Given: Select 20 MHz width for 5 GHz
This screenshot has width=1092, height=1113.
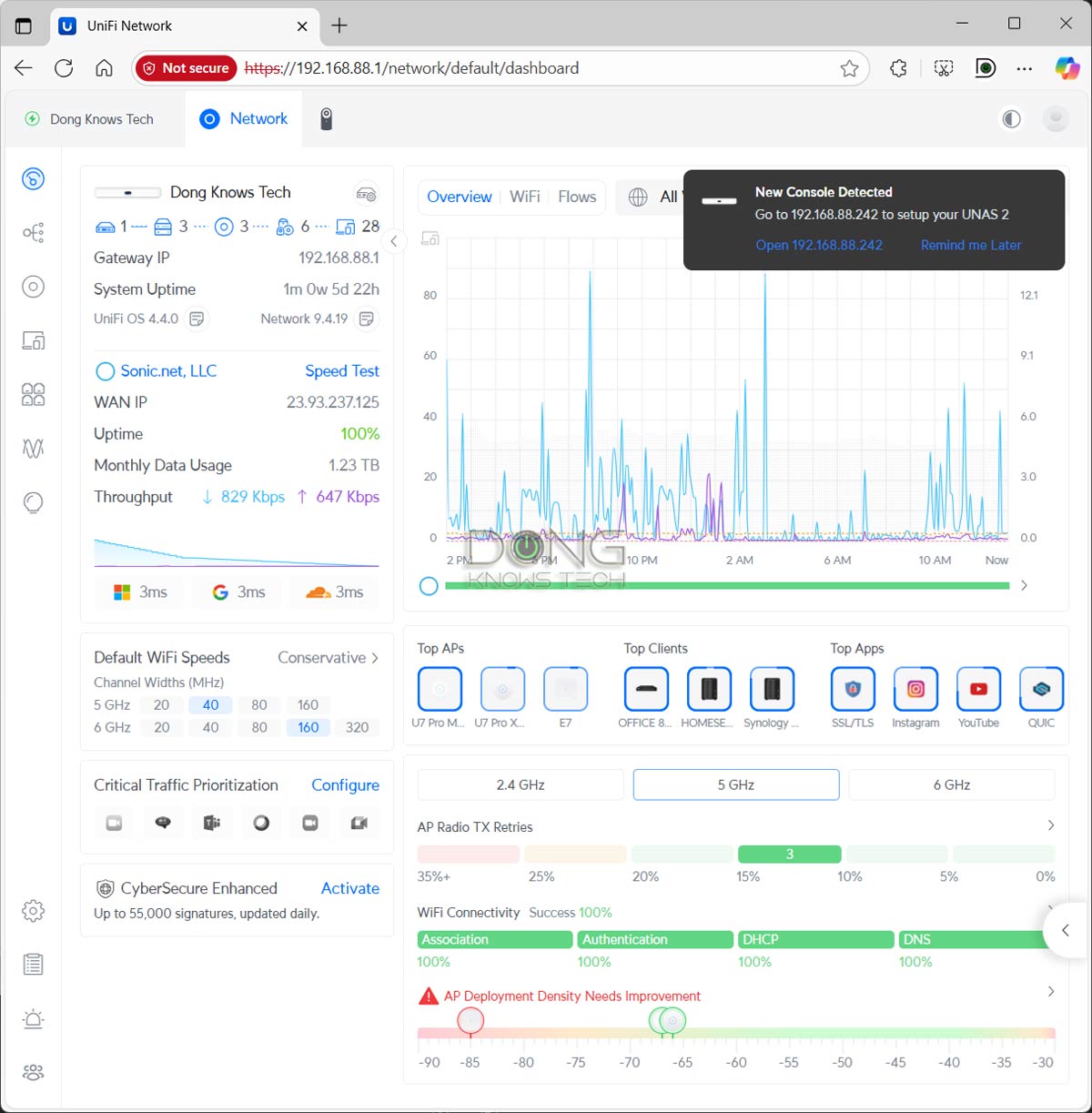Looking at the screenshot, I should pyautogui.click(x=161, y=705).
